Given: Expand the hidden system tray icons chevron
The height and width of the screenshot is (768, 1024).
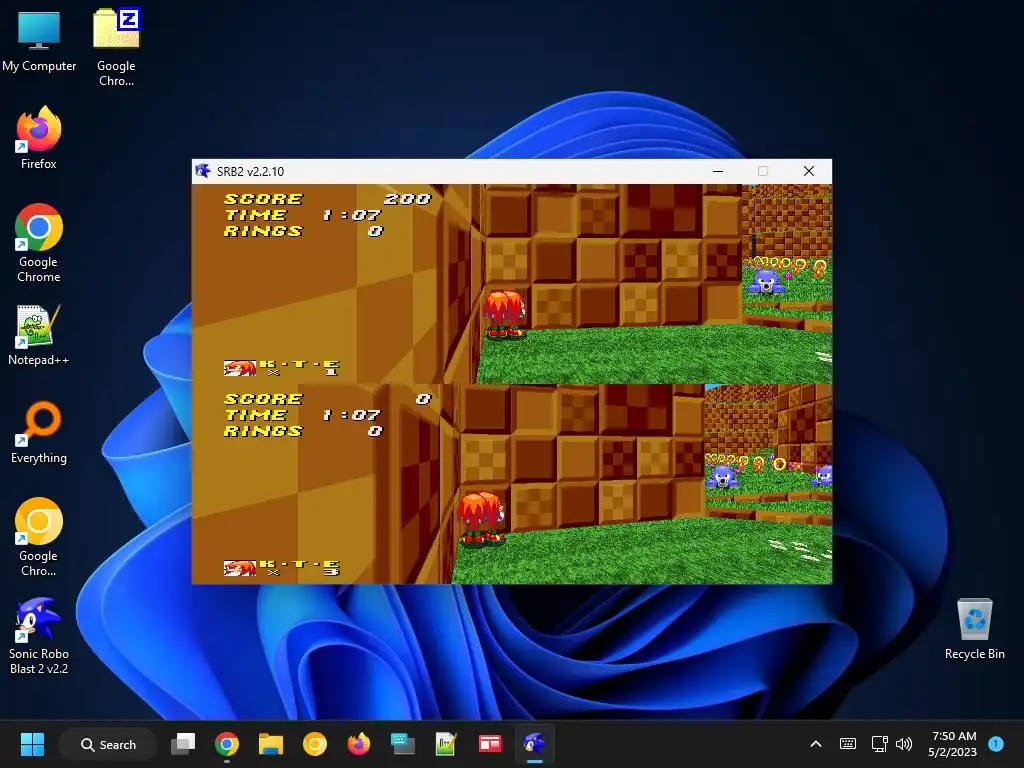Looking at the screenshot, I should tap(816, 744).
